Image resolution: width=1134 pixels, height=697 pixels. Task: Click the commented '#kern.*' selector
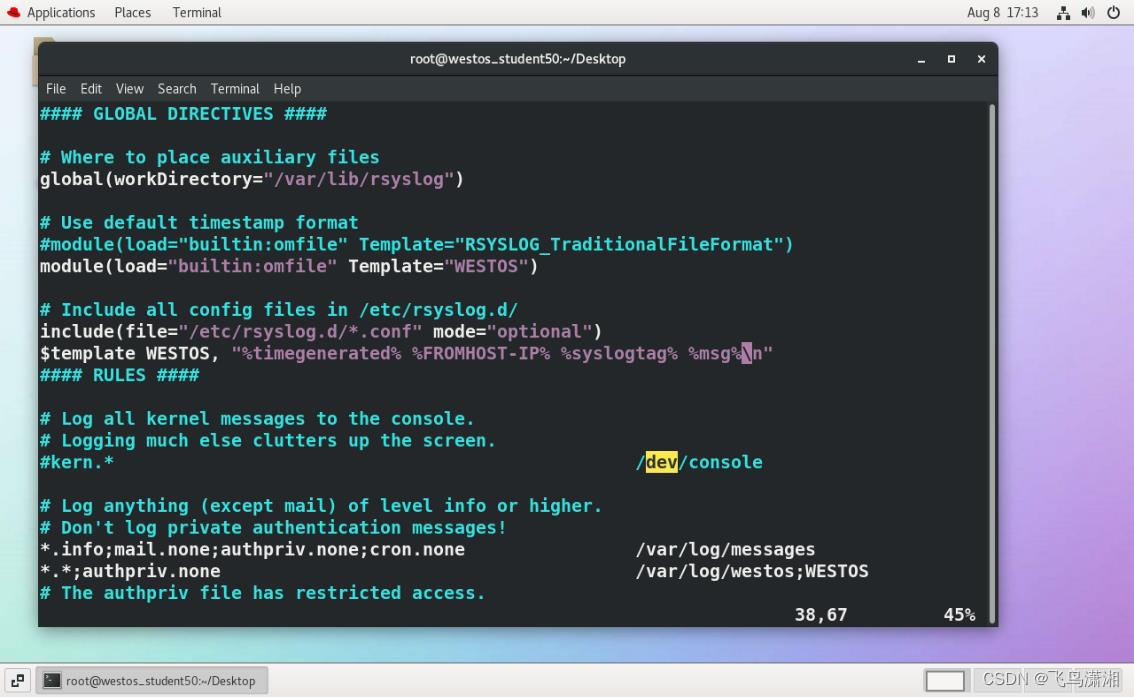tap(77, 462)
